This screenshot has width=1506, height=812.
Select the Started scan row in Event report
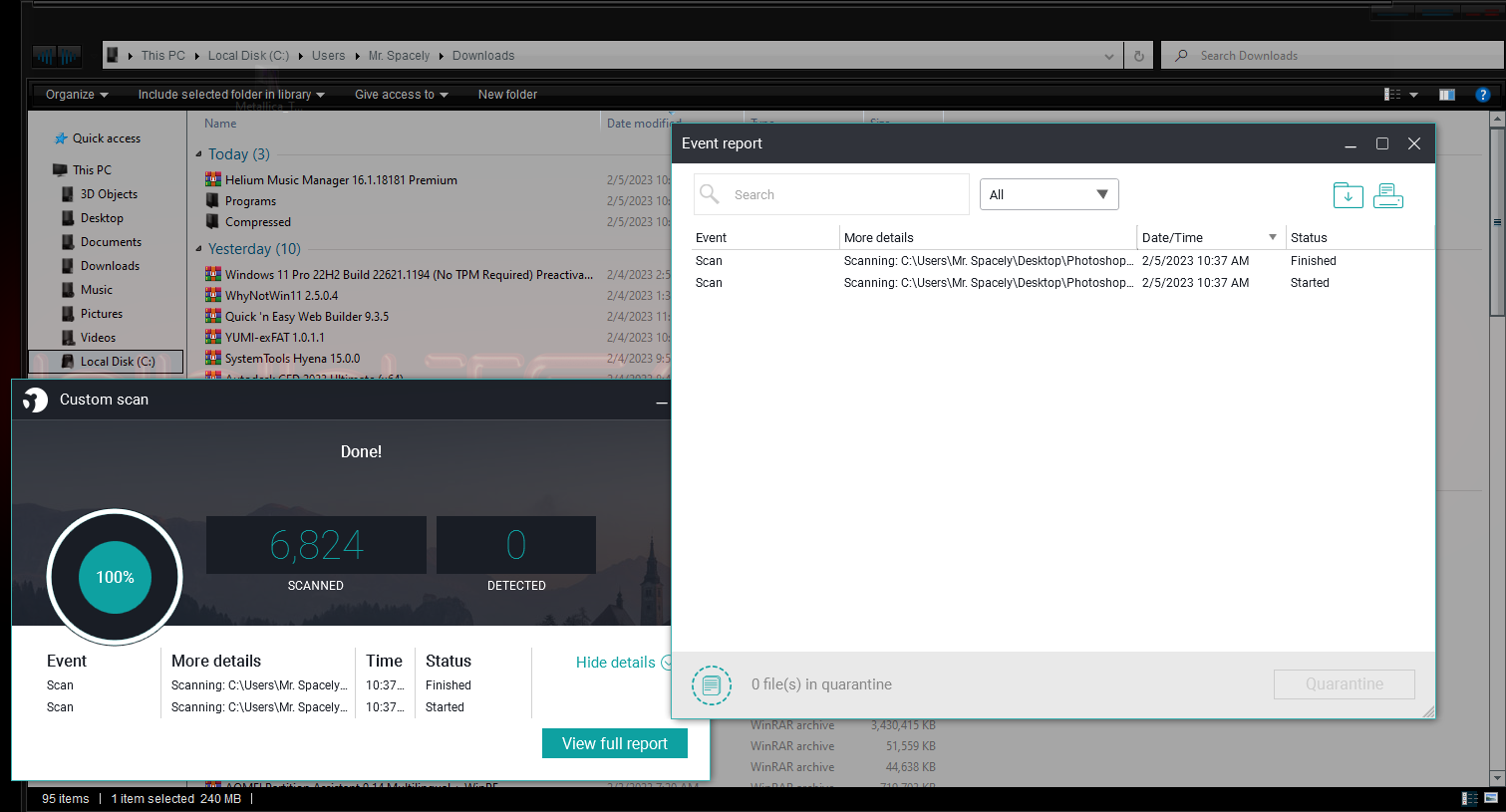[1063, 283]
